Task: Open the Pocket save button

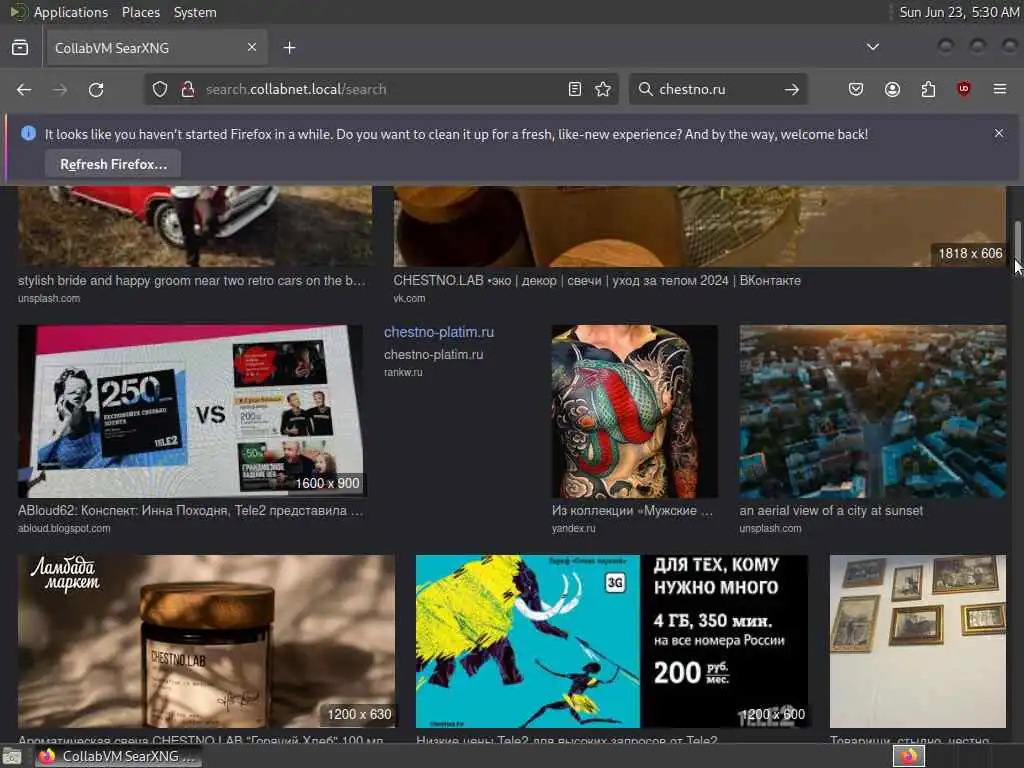Action: click(856, 89)
